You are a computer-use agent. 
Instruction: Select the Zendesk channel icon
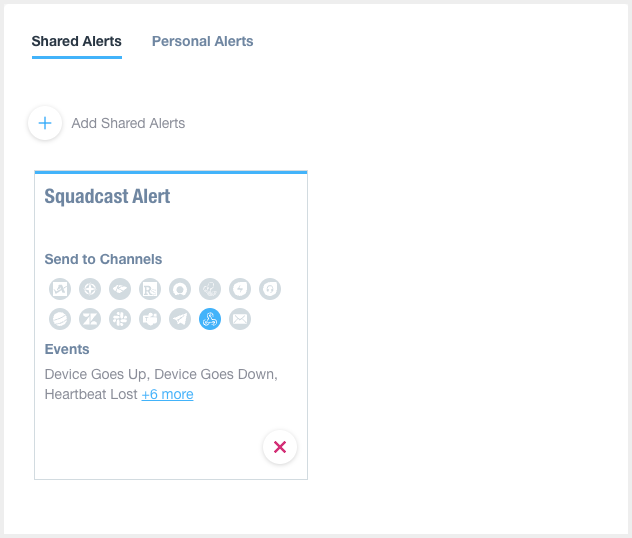(x=90, y=319)
